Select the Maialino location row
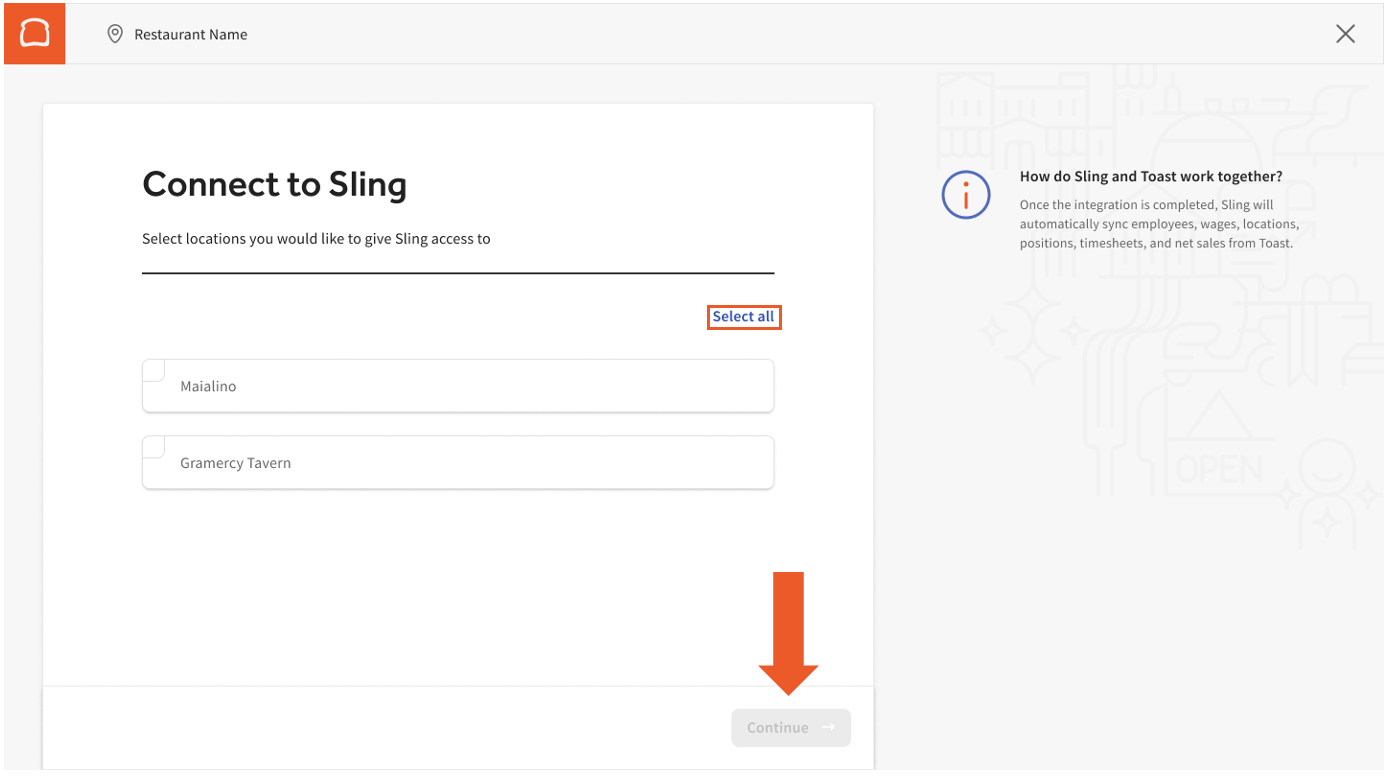Screen dimensions: 1390x776 pos(457,385)
